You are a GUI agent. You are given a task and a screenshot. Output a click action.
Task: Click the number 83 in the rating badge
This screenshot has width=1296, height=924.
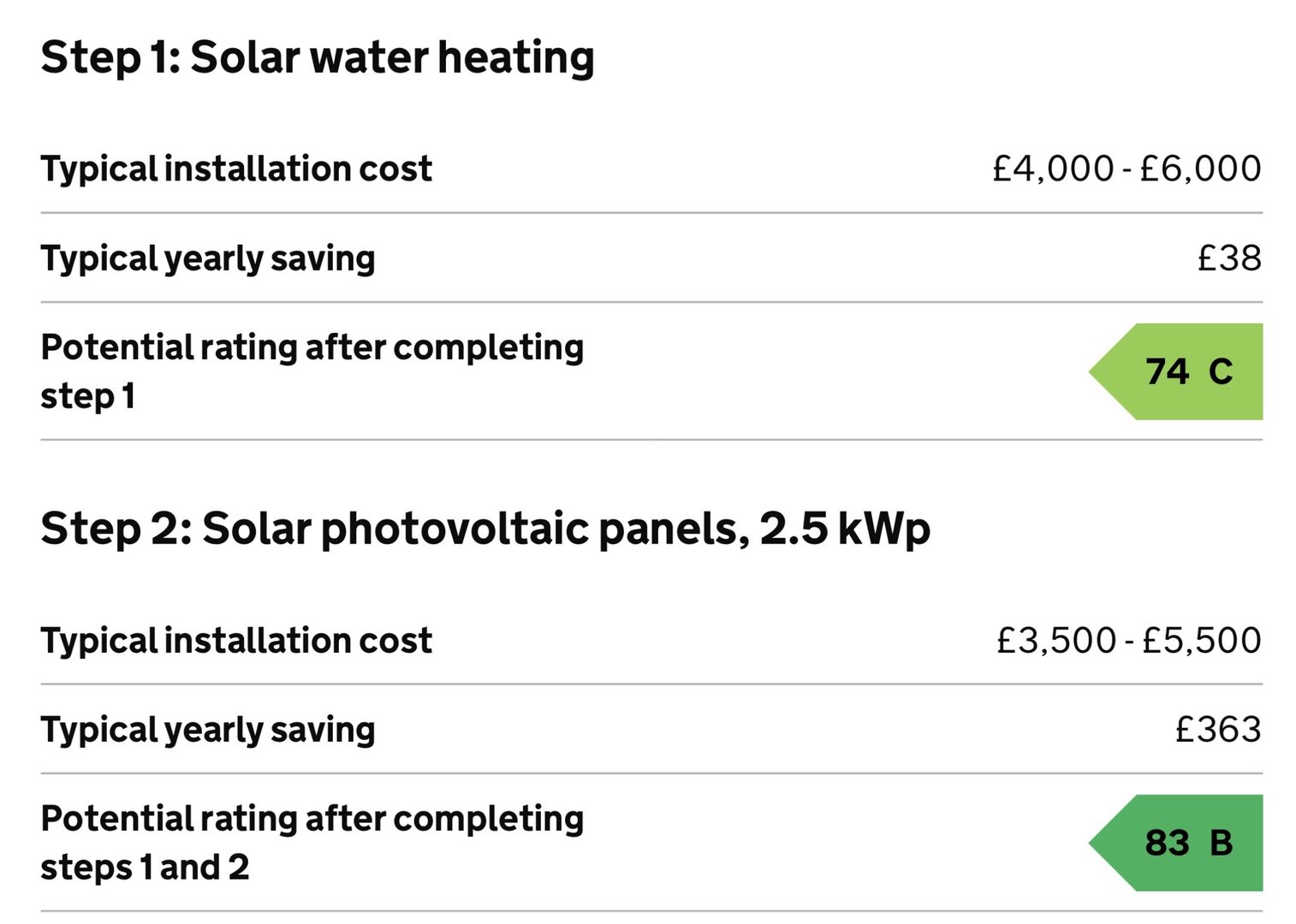[1167, 844]
